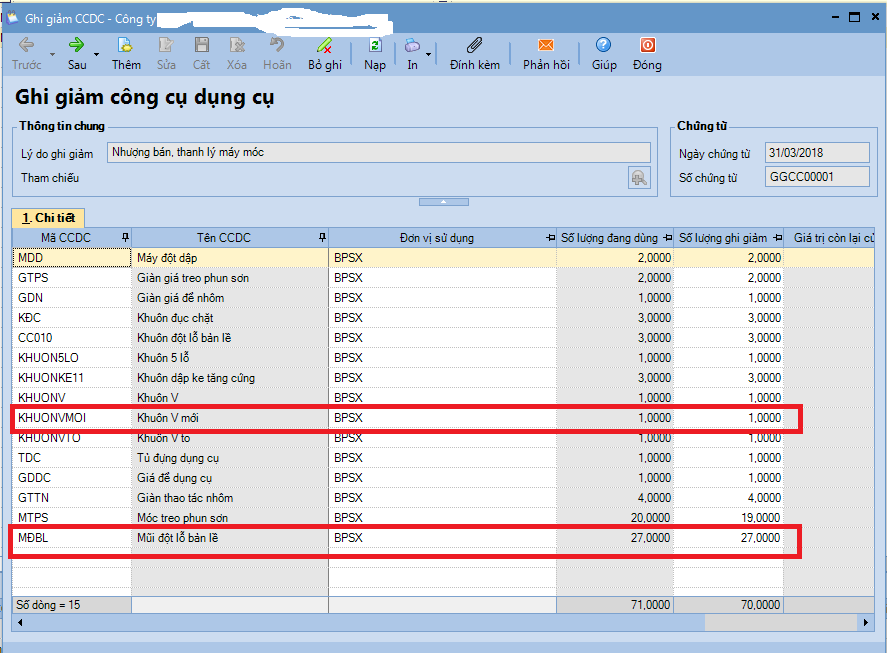Select the KHUONV code cell

coord(72,398)
